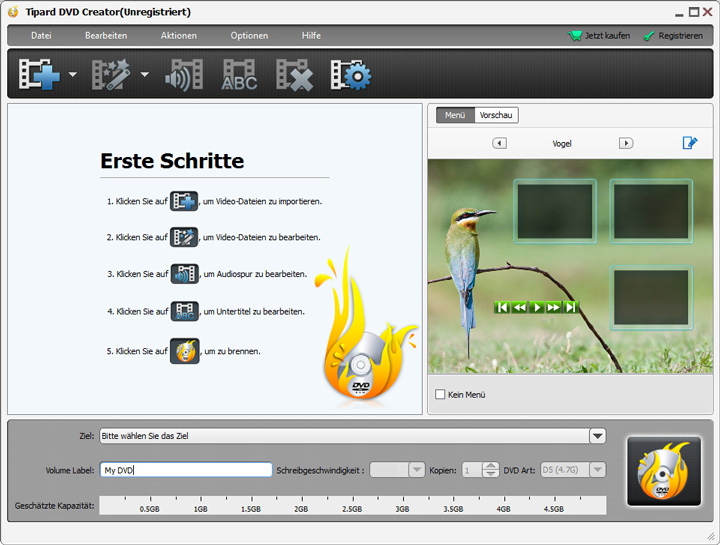Select the top-left menu thumbnail frame
The height and width of the screenshot is (545, 720).
555,211
